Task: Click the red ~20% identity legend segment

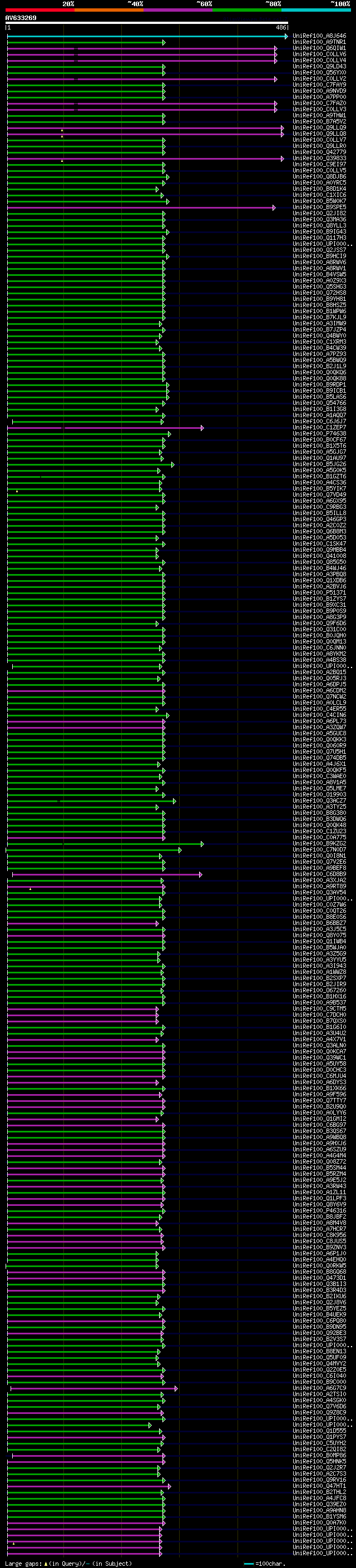Action: click(40, 10)
